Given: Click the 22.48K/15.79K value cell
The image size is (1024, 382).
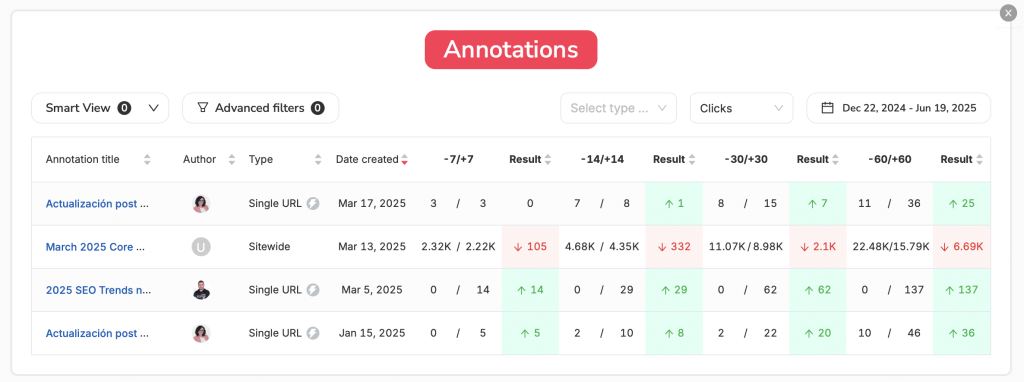Looking at the screenshot, I should pos(890,247).
